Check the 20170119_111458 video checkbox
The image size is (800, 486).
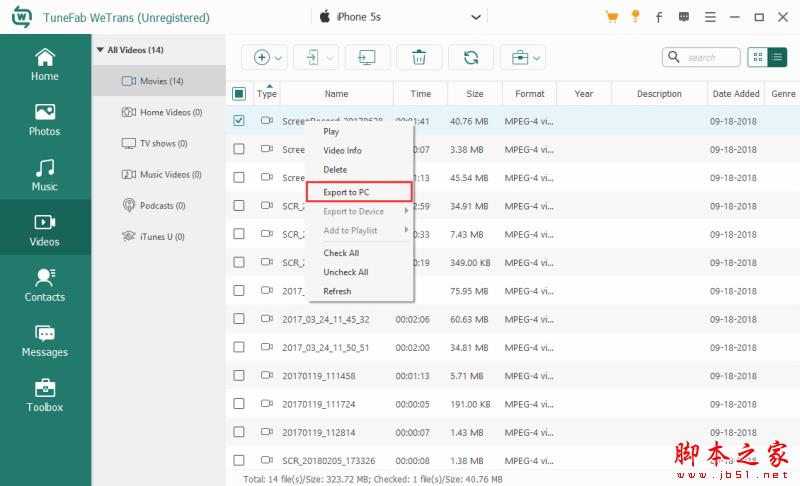(239, 375)
